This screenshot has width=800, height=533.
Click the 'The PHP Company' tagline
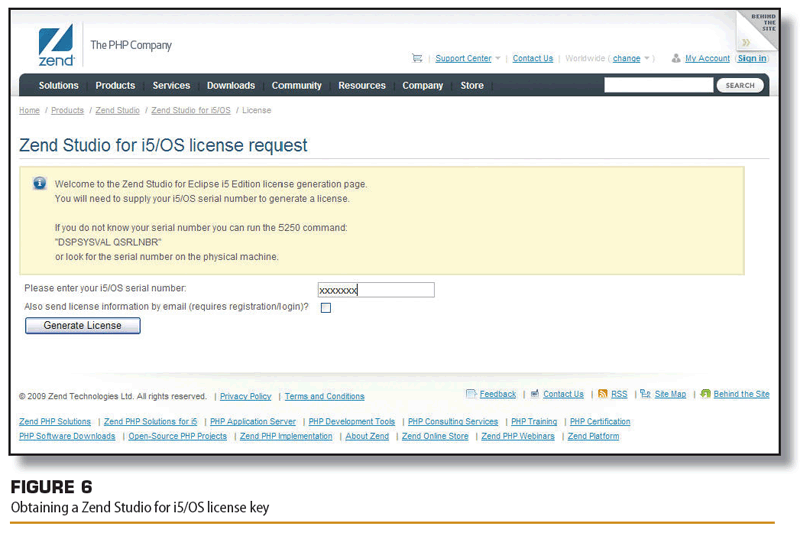click(131, 45)
